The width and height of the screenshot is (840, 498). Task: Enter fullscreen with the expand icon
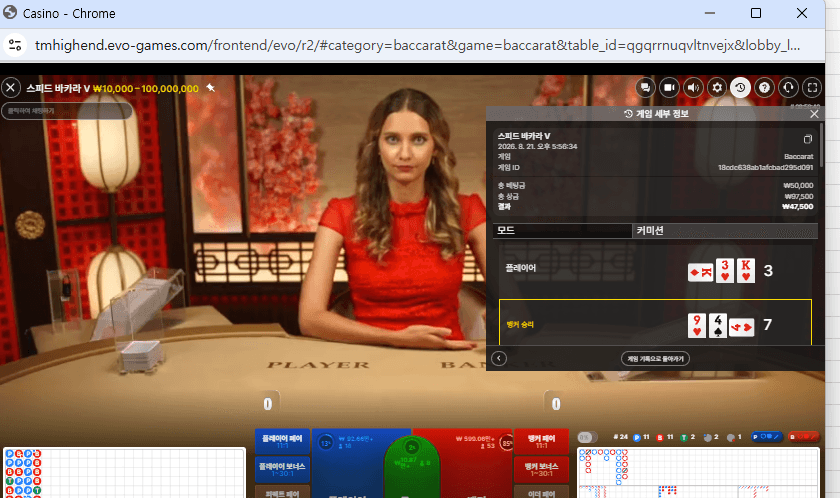(812, 87)
